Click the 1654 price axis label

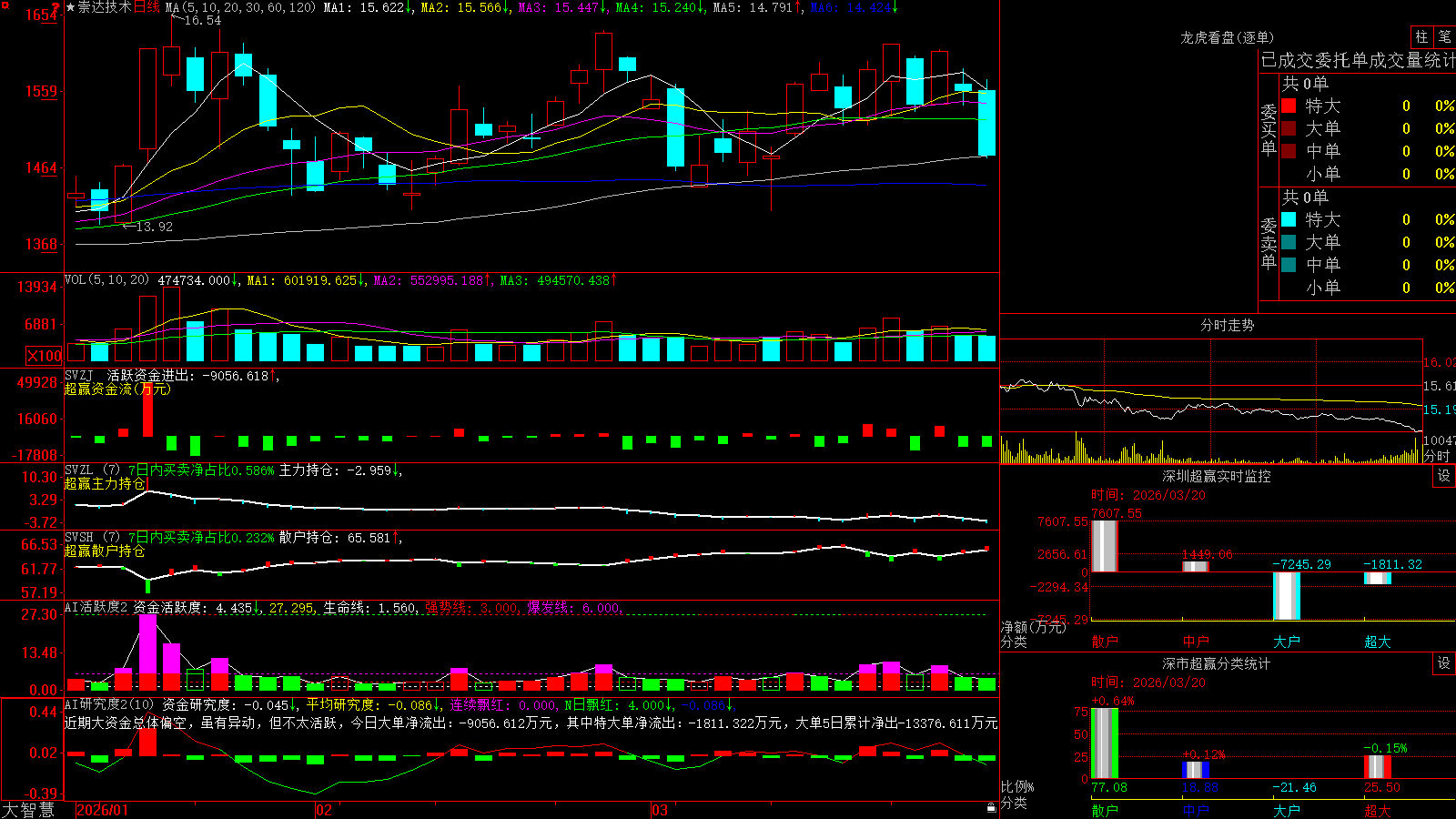[x=41, y=15]
